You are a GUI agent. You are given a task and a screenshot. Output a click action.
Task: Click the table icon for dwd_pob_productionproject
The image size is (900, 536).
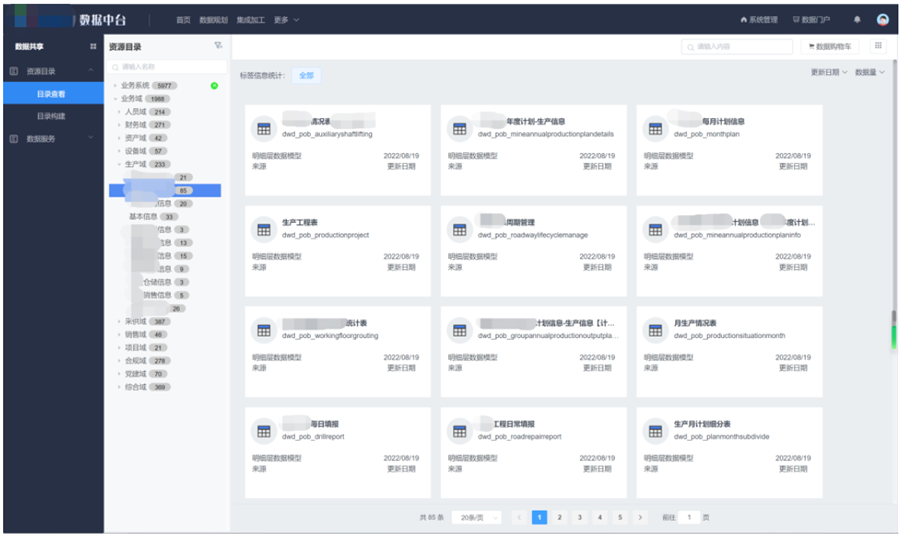click(x=263, y=230)
